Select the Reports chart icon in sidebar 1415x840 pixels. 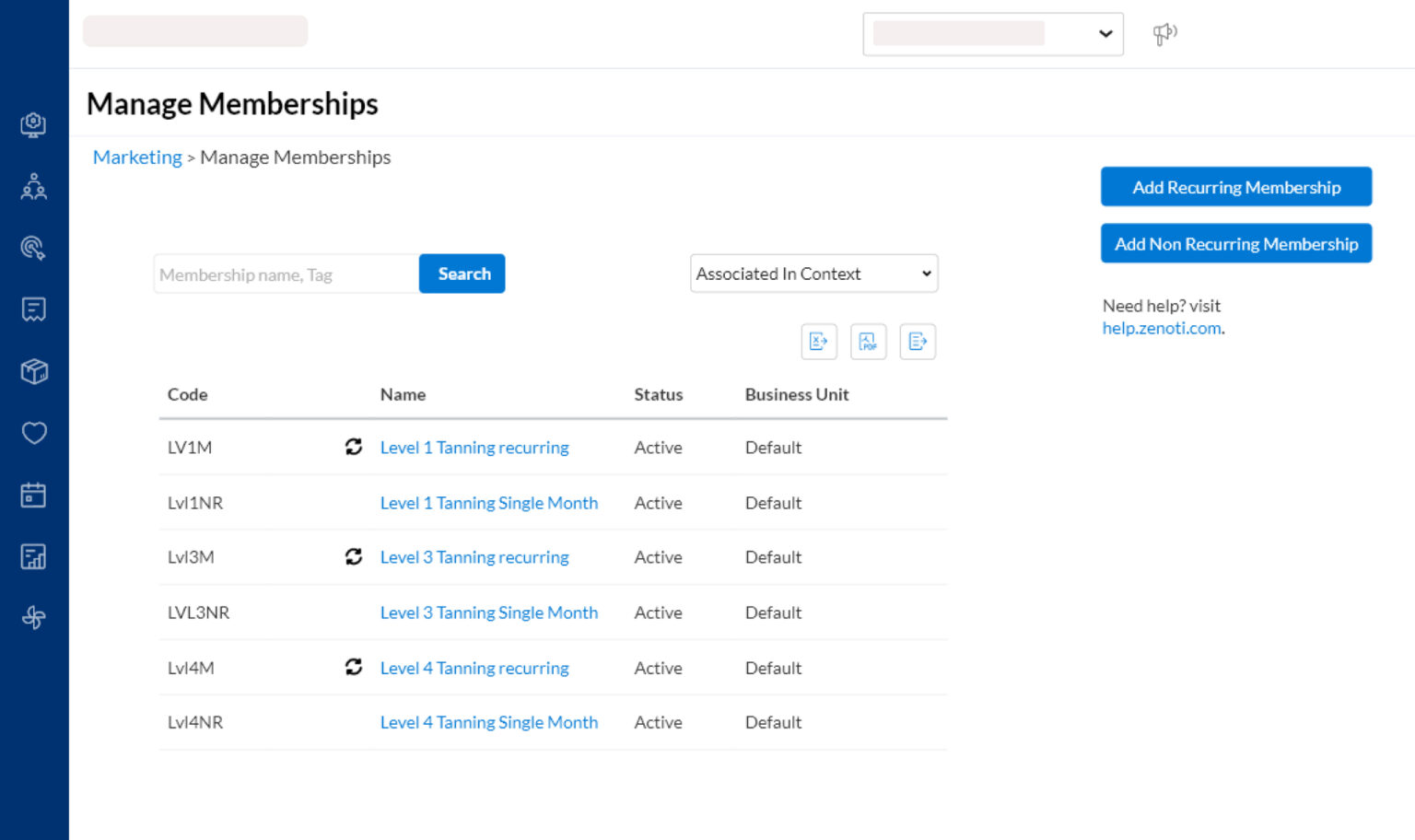[34, 556]
